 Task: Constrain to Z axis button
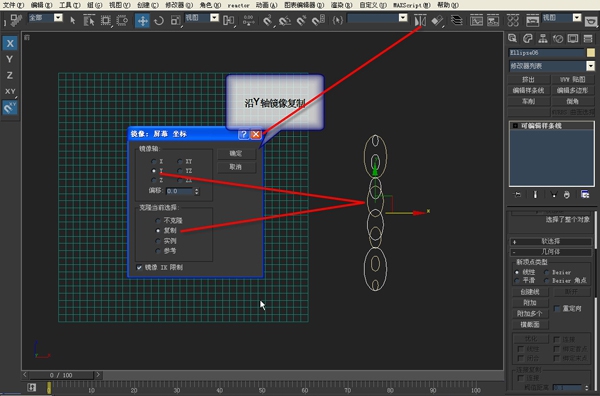[10, 75]
